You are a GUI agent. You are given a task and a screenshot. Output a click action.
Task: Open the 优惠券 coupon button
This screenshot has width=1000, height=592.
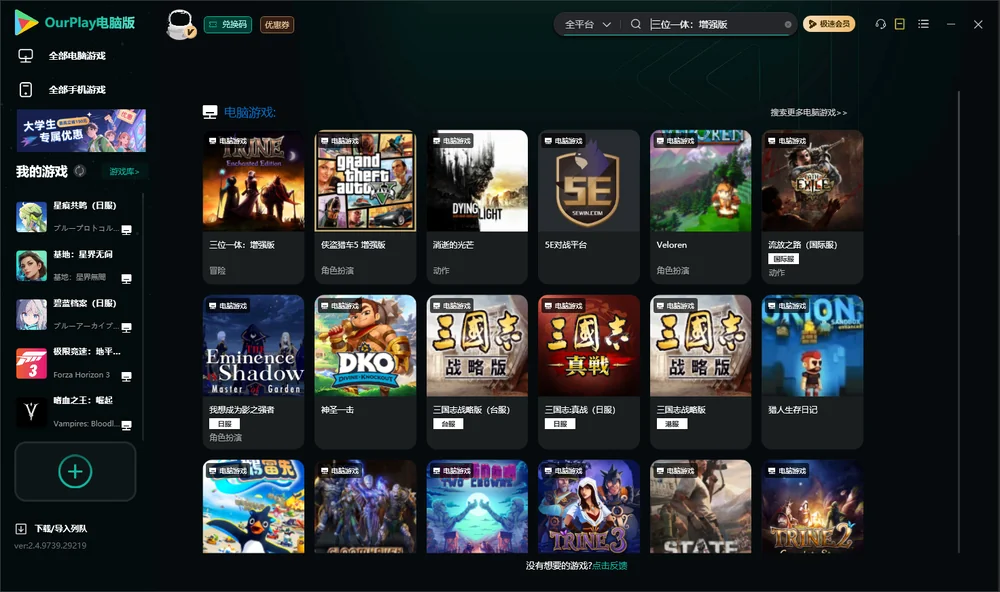[277, 24]
